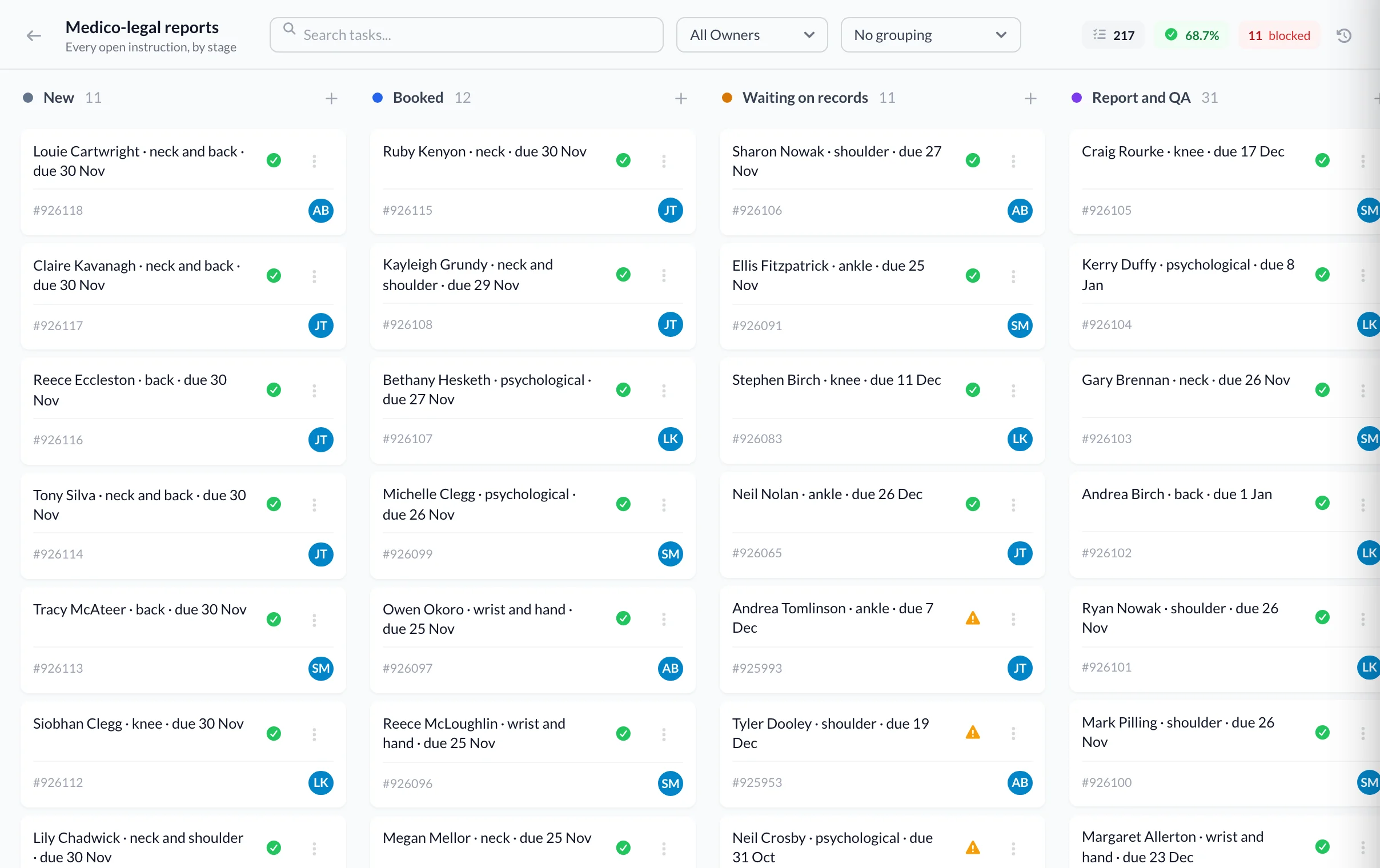Toggle the green check on Reece Eccleston card
Image resolution: width=1380 pixels, height=868 pixels.
coord(274,389)
